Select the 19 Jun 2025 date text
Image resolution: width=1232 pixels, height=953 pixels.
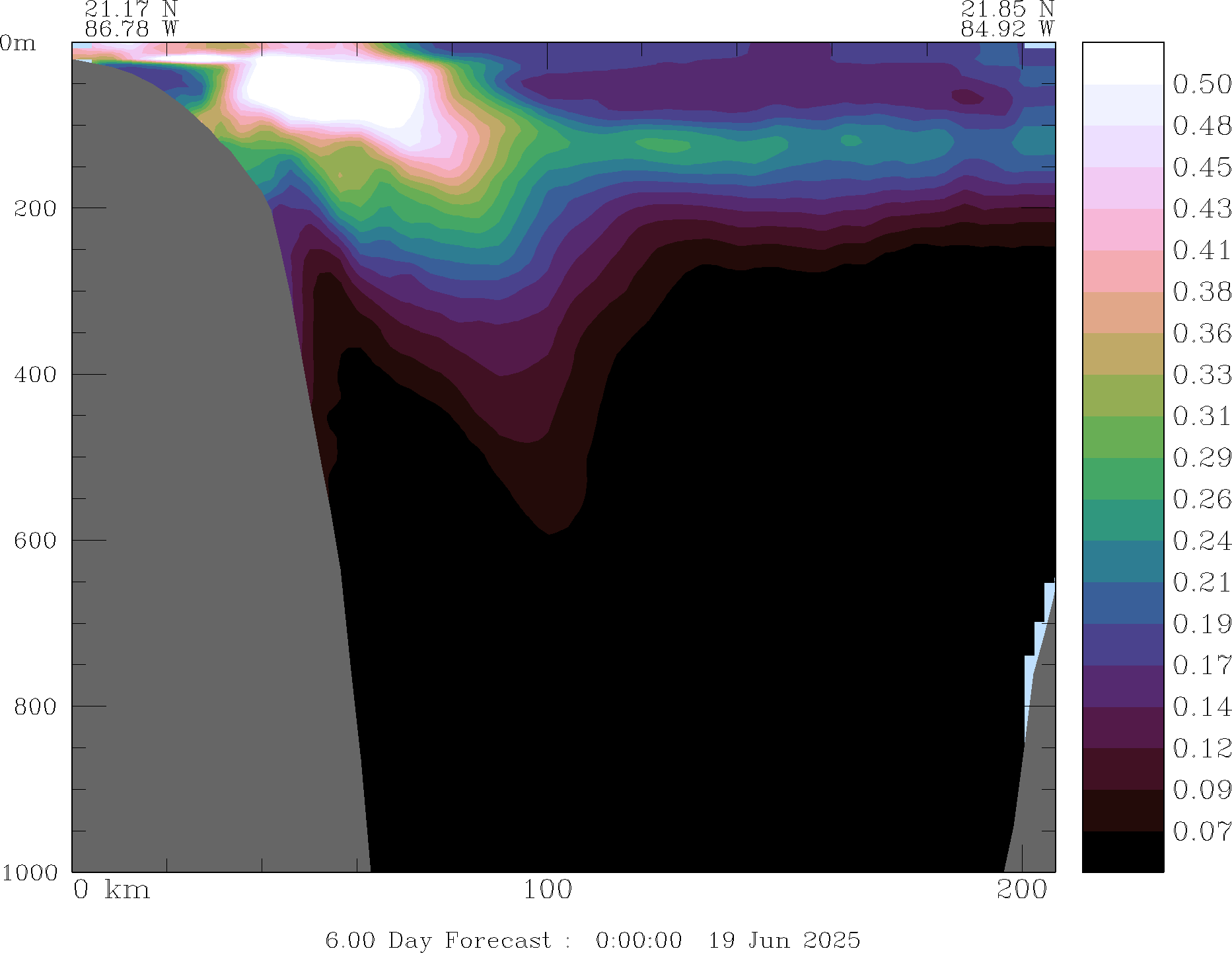click(784, 940)
